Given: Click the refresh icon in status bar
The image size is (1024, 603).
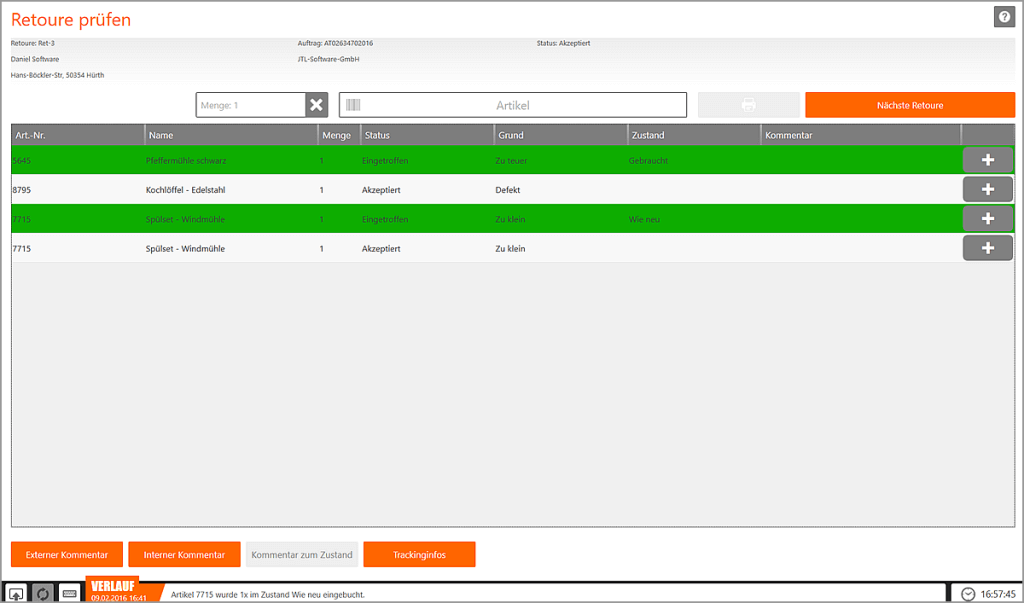Looking at the screenshot, I should click(x=43, y=593).
